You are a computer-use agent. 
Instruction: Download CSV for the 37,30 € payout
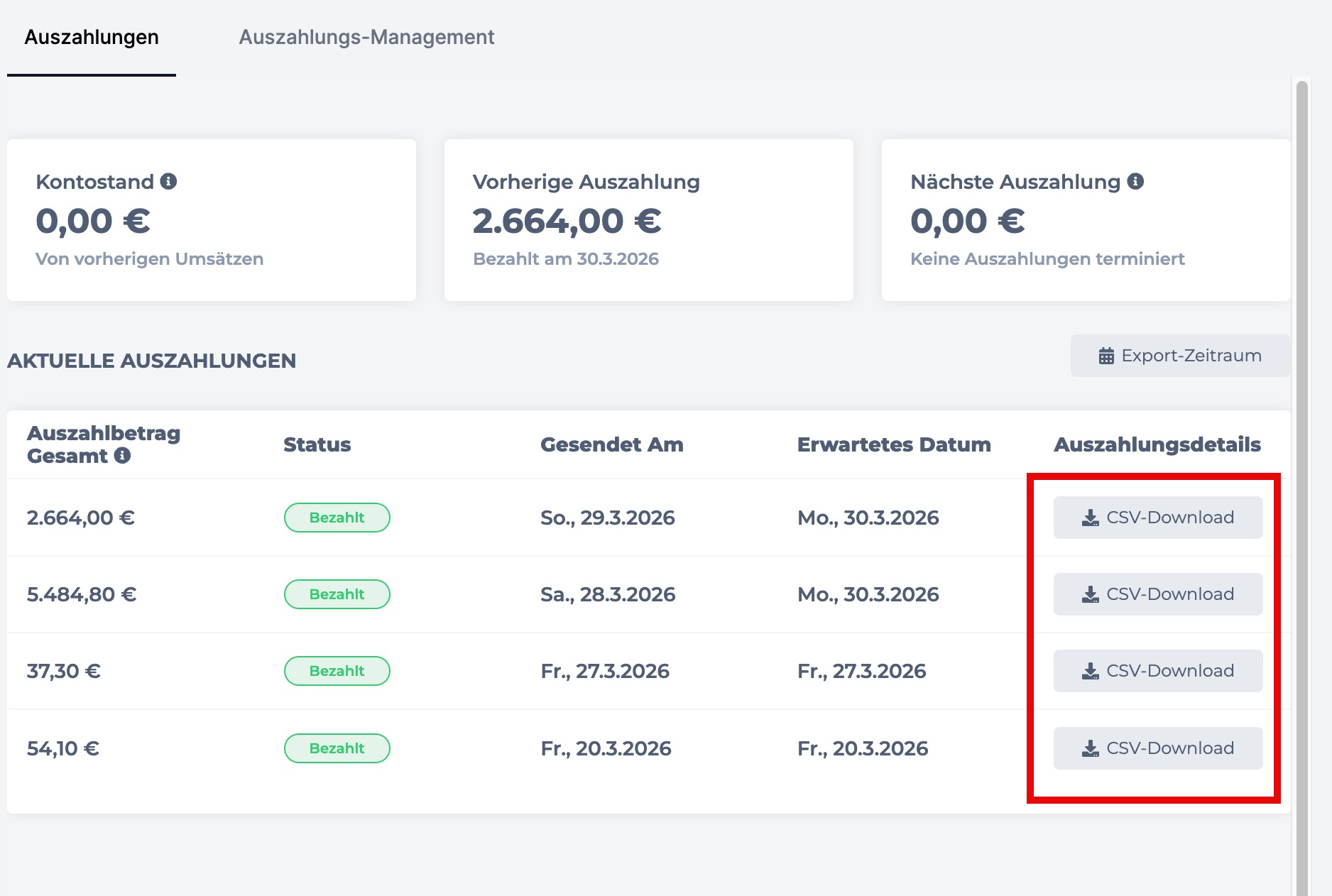pyautogui.click(x=1158, y=671)
